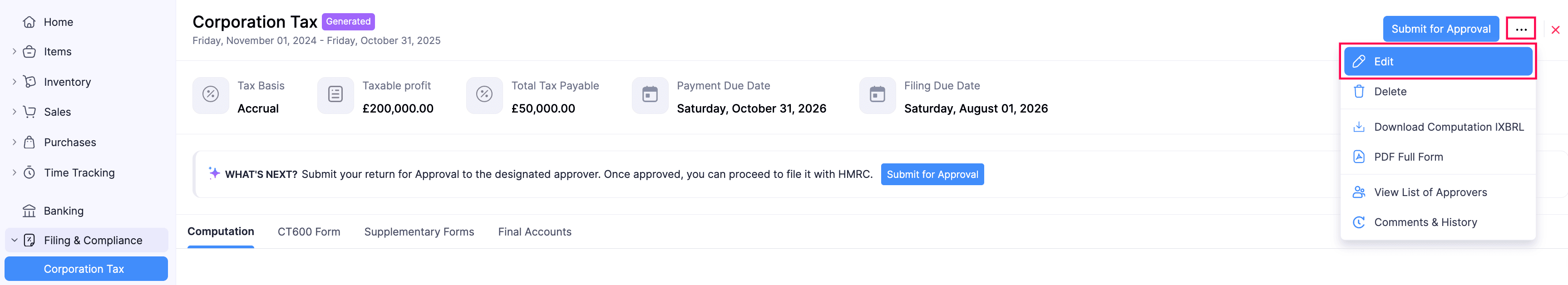Expand the Inventory sidebar section
The image size is (1568, 285).
[15, 82]
